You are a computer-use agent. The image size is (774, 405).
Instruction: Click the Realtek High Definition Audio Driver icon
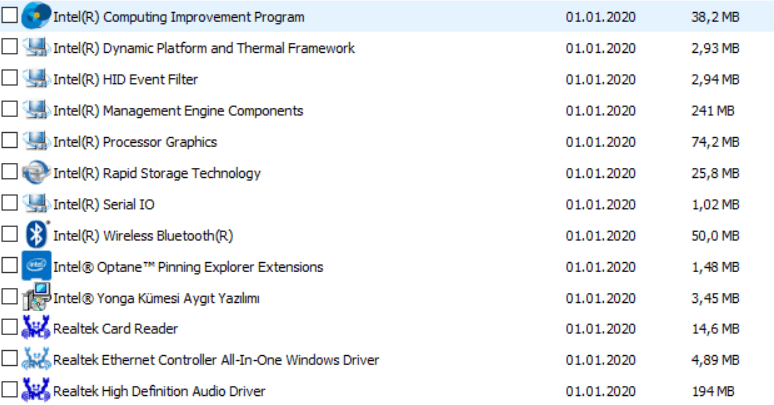pyautogui.click(x=36, y=390)
